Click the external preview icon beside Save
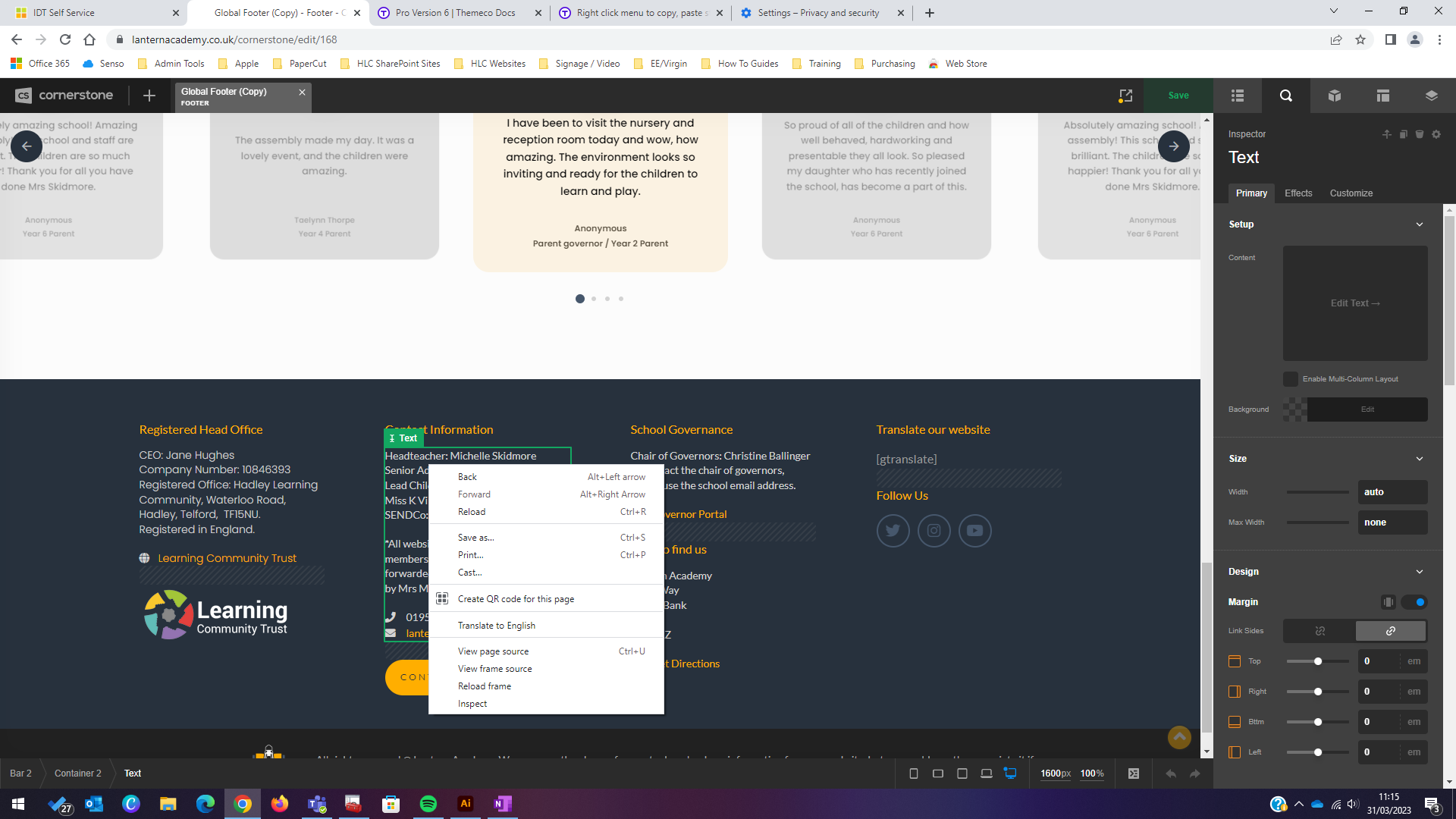 [1125, 96]
